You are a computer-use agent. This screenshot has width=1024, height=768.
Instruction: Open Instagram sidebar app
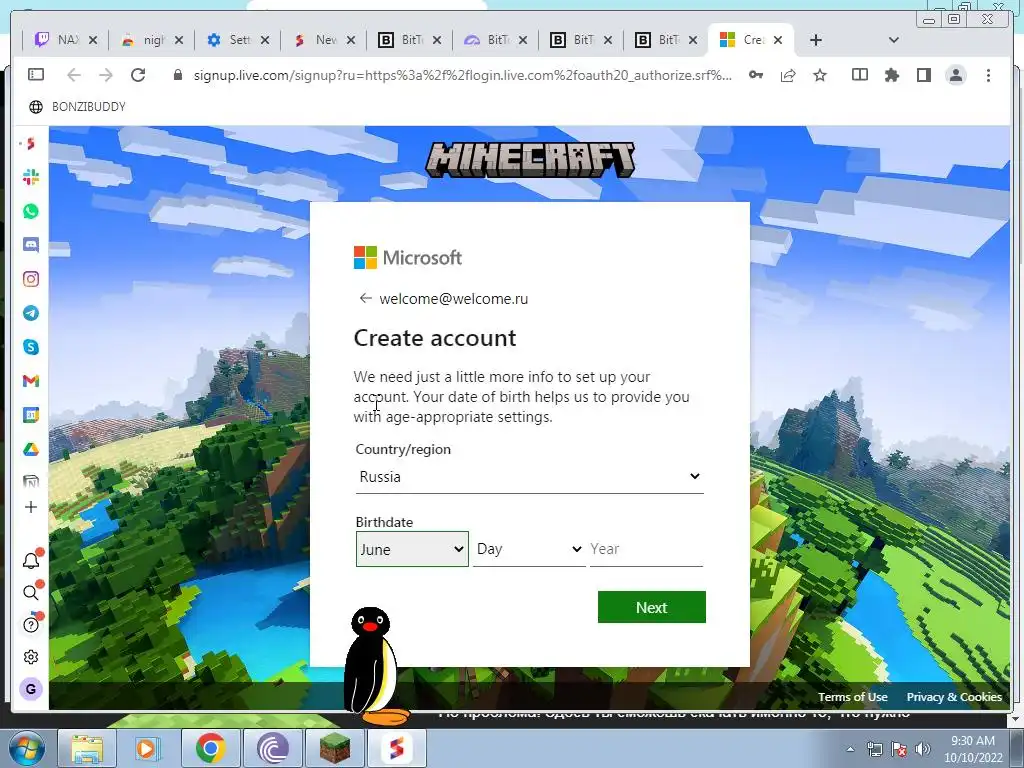click(31, 279)
